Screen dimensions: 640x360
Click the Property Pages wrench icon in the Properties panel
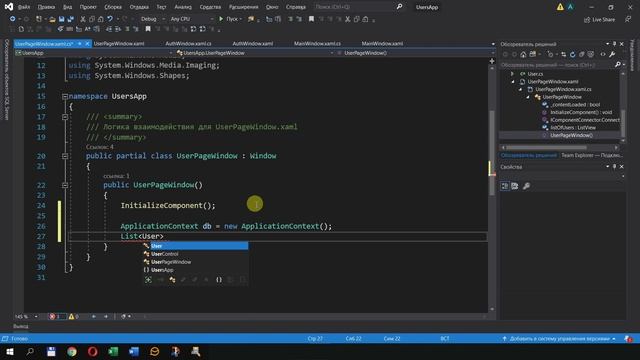click(x=527, y=186)
